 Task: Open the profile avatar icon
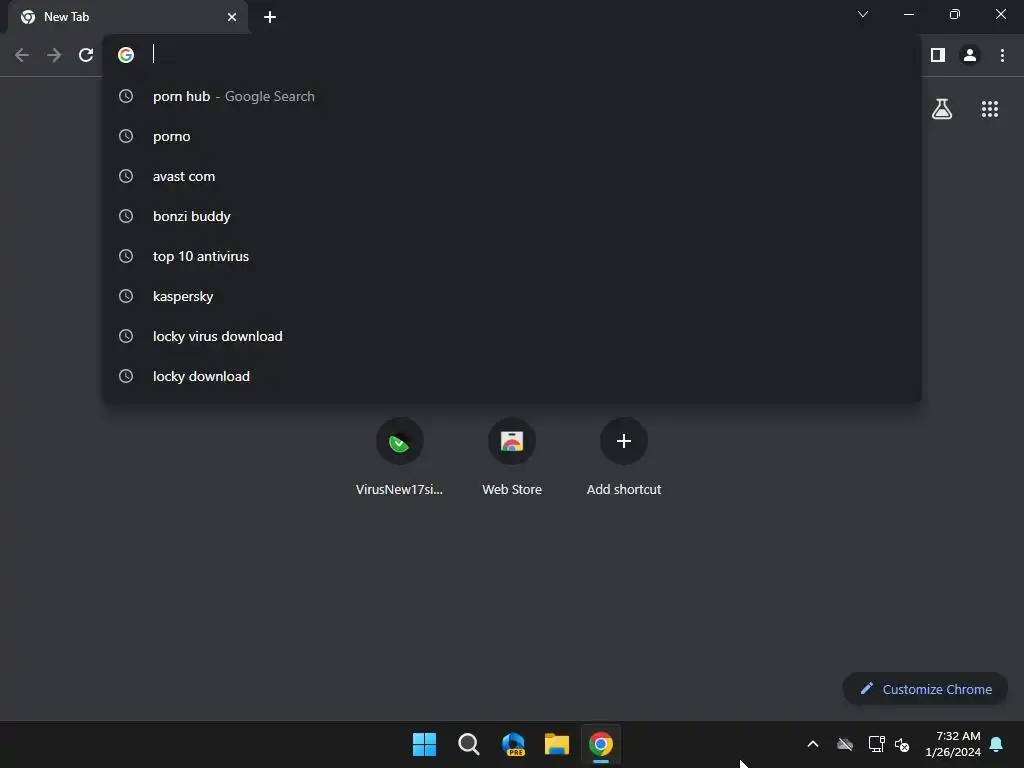(970, 55)
